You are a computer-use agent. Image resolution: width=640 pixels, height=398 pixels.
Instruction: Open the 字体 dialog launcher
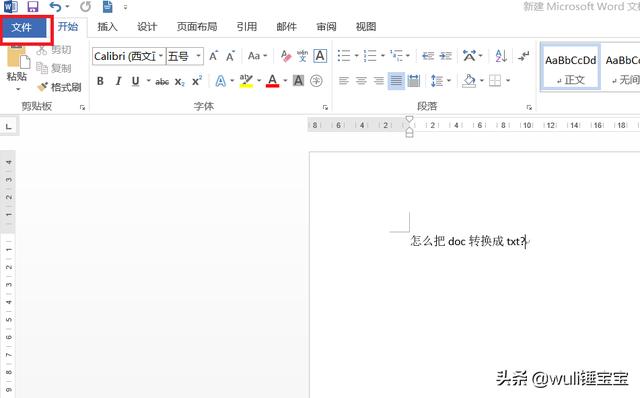pos(325,107)
